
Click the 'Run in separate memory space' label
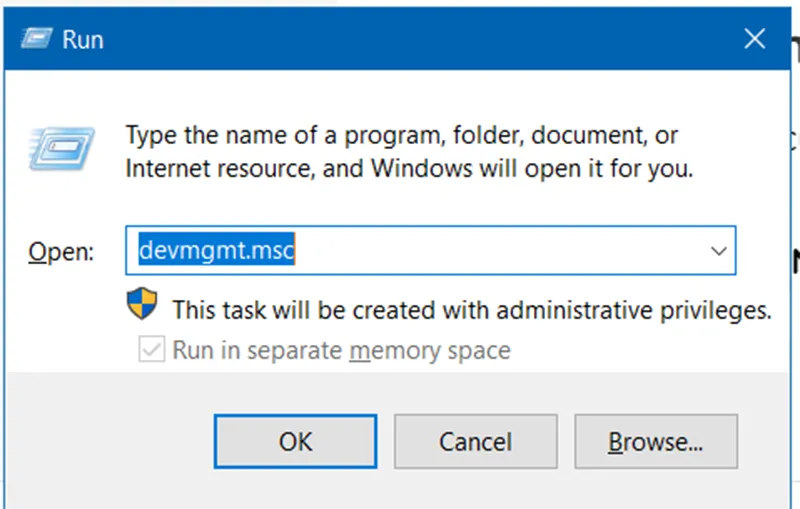tap(341, 350)
